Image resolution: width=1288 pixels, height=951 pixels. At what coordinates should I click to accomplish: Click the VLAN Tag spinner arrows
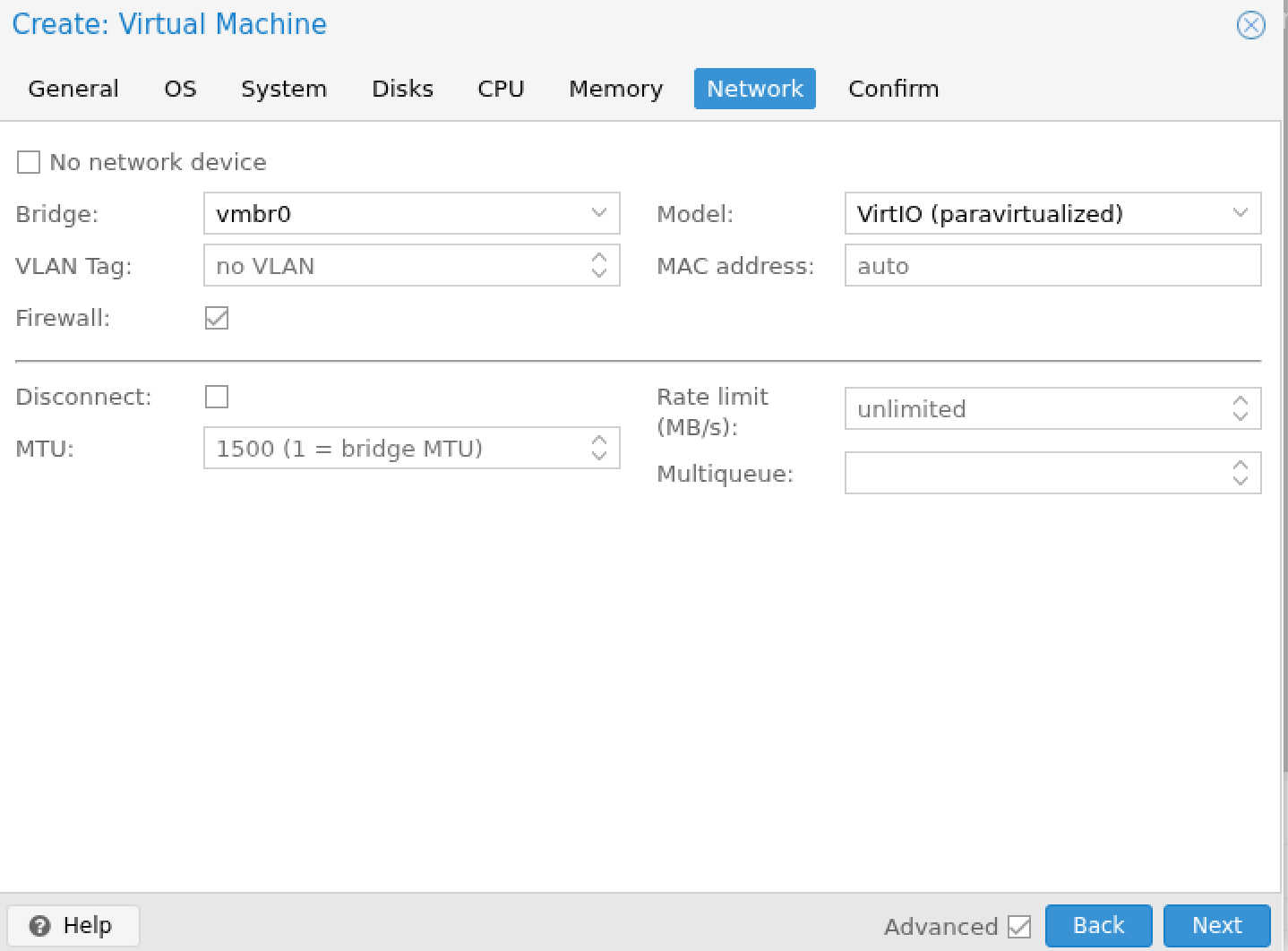tap(599, 265)
